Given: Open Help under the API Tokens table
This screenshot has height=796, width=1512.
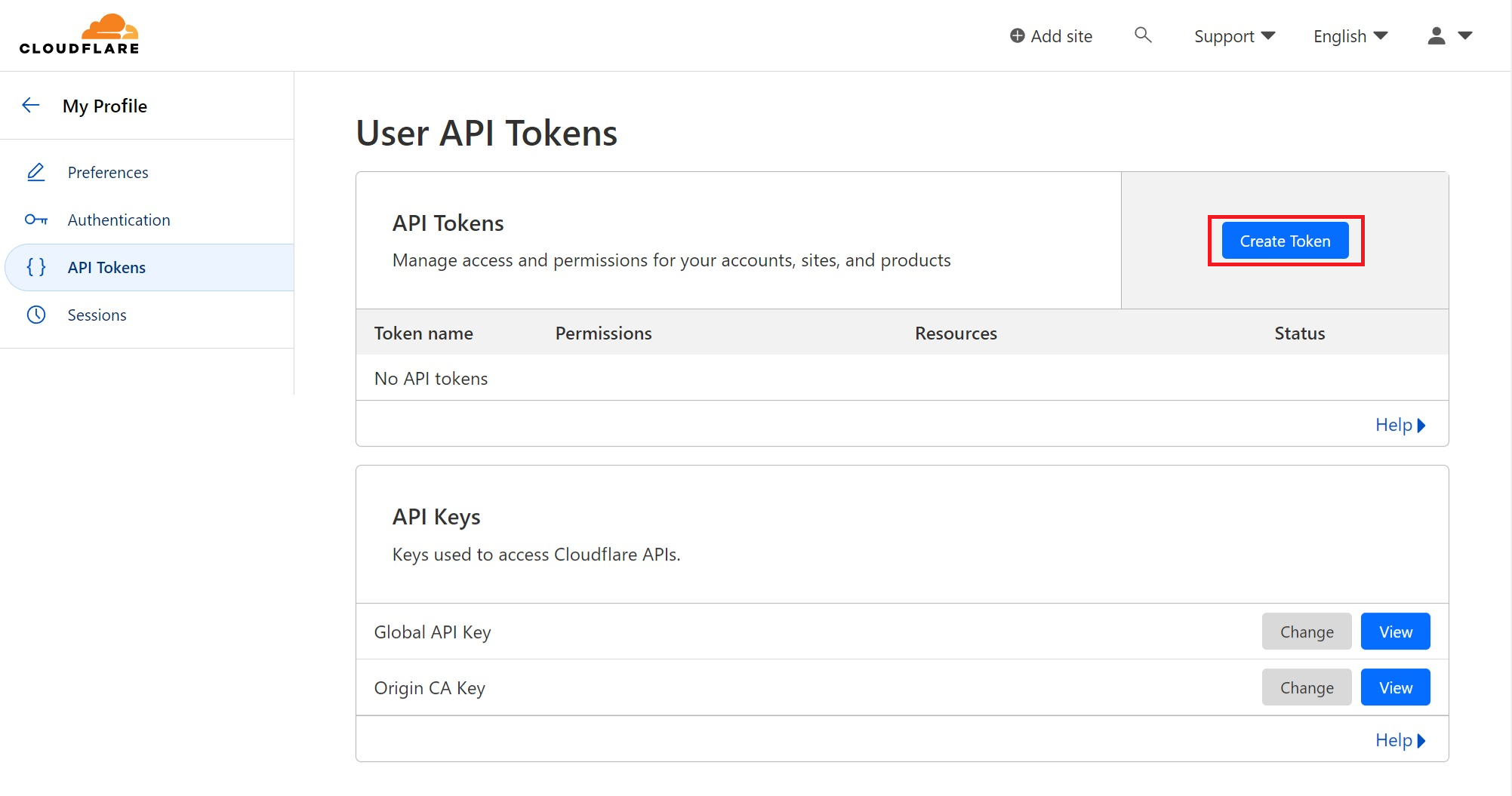Looking at the screenshot, I should (1399, 424).
